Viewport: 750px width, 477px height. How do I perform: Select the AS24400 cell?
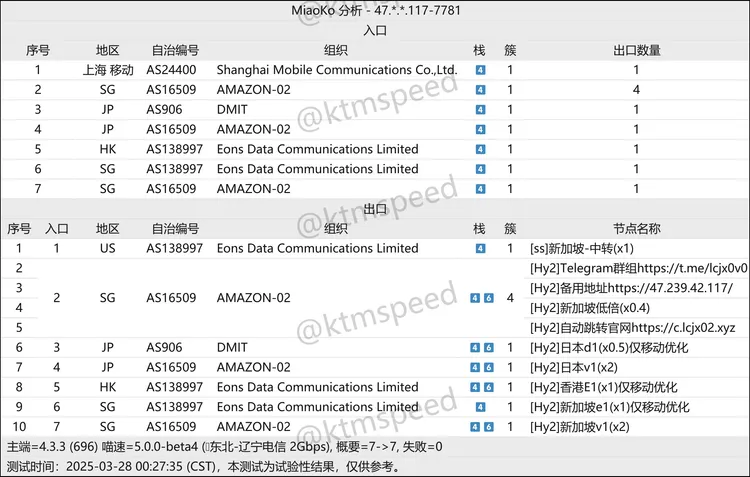tap(172, 71)
